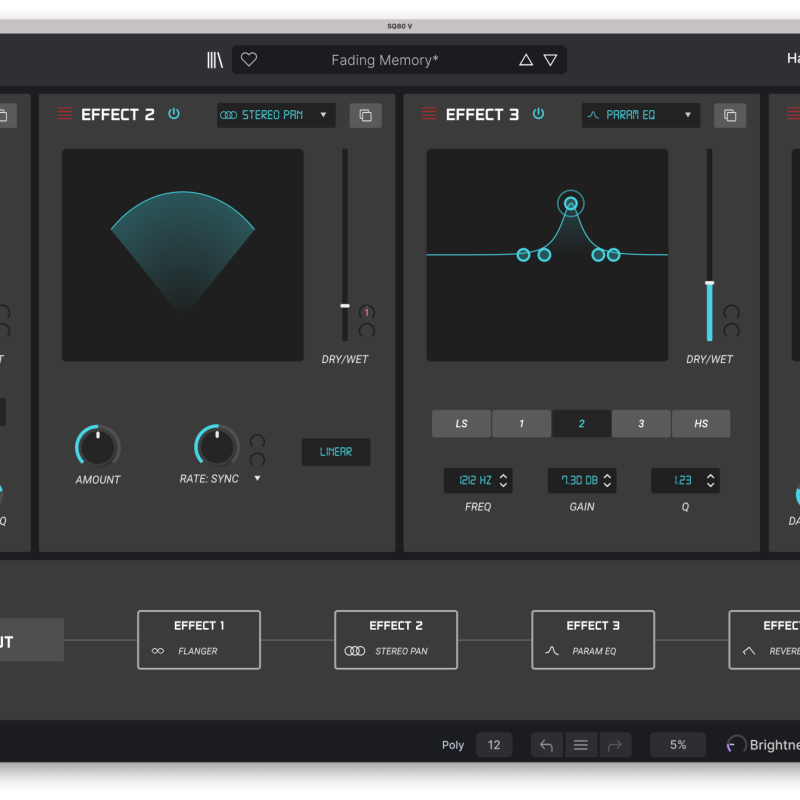Load next preset with the down triangle
Screen dimensions: 800x800
click(550, 60)
